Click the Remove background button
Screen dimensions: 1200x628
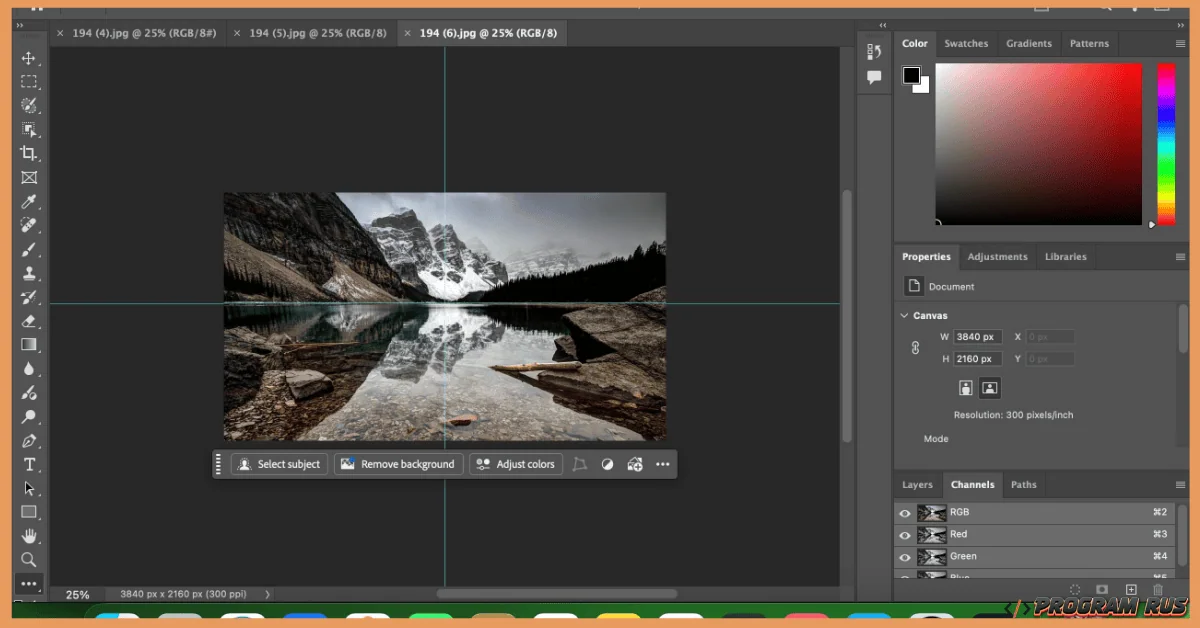point(398,463)
